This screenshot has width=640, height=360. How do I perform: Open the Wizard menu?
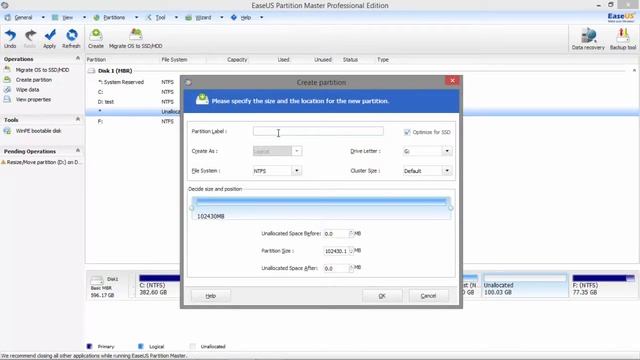[203, 18]
